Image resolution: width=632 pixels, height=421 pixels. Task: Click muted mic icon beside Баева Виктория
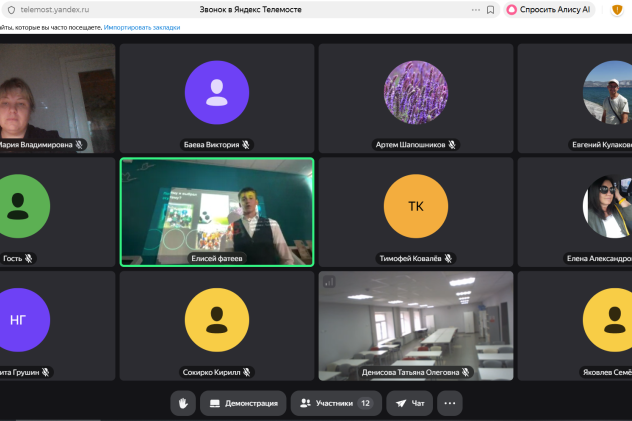click(245, 145)
